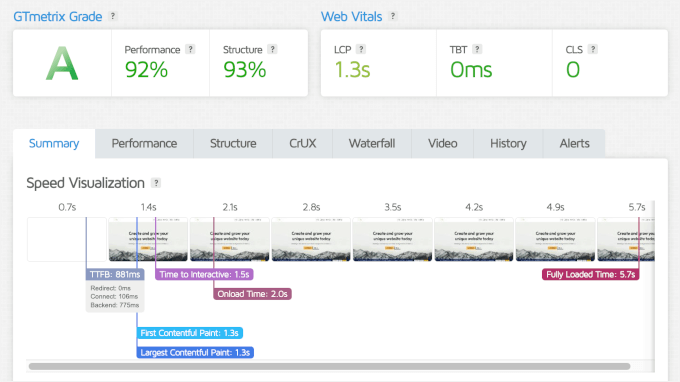Click the Fully Loaded Time 5.7s marker
This screenshot has width=680, height=382.
coord(591,274)
